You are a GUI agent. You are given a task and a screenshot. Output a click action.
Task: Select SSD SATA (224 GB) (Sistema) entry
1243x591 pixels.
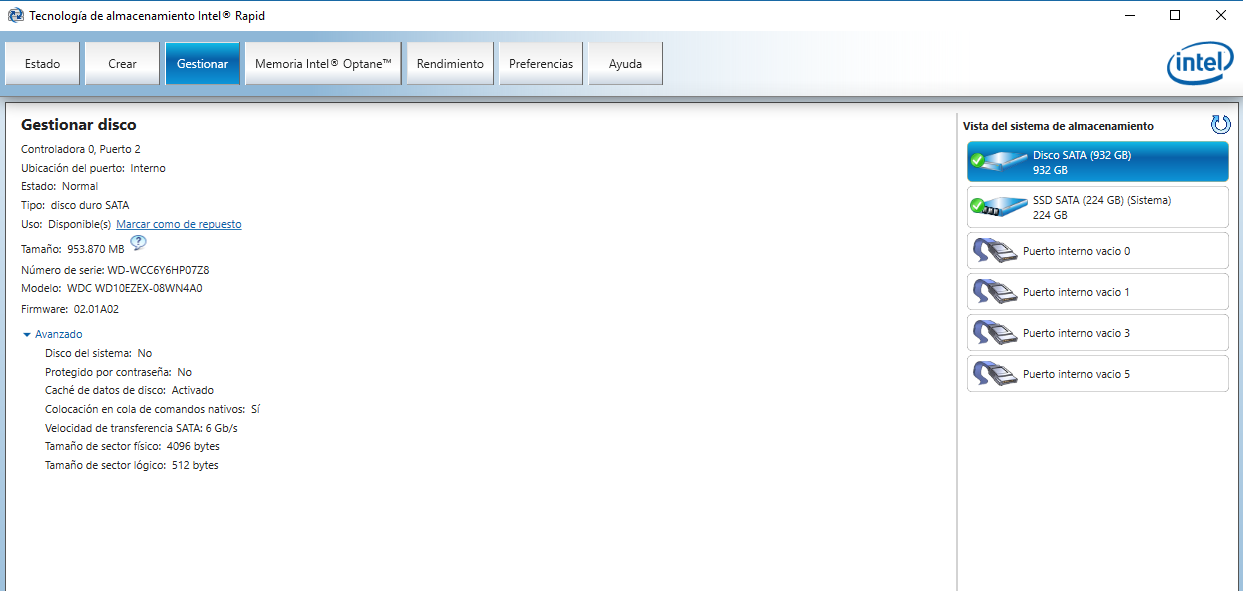pyautogui.click(x=1098, y=207)
